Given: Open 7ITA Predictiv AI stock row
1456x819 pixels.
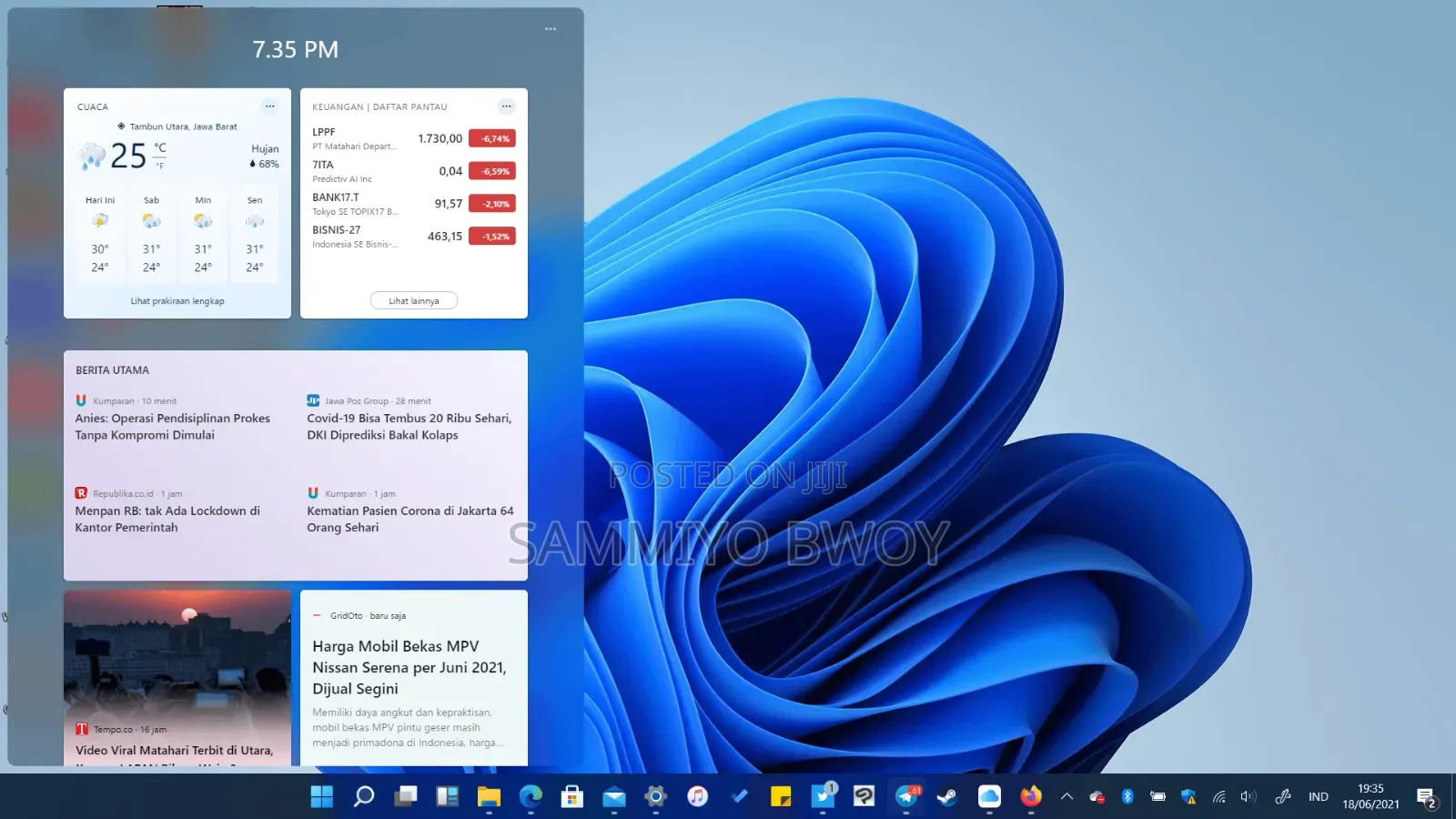Looking at the screenshot, I should [414, 171].
